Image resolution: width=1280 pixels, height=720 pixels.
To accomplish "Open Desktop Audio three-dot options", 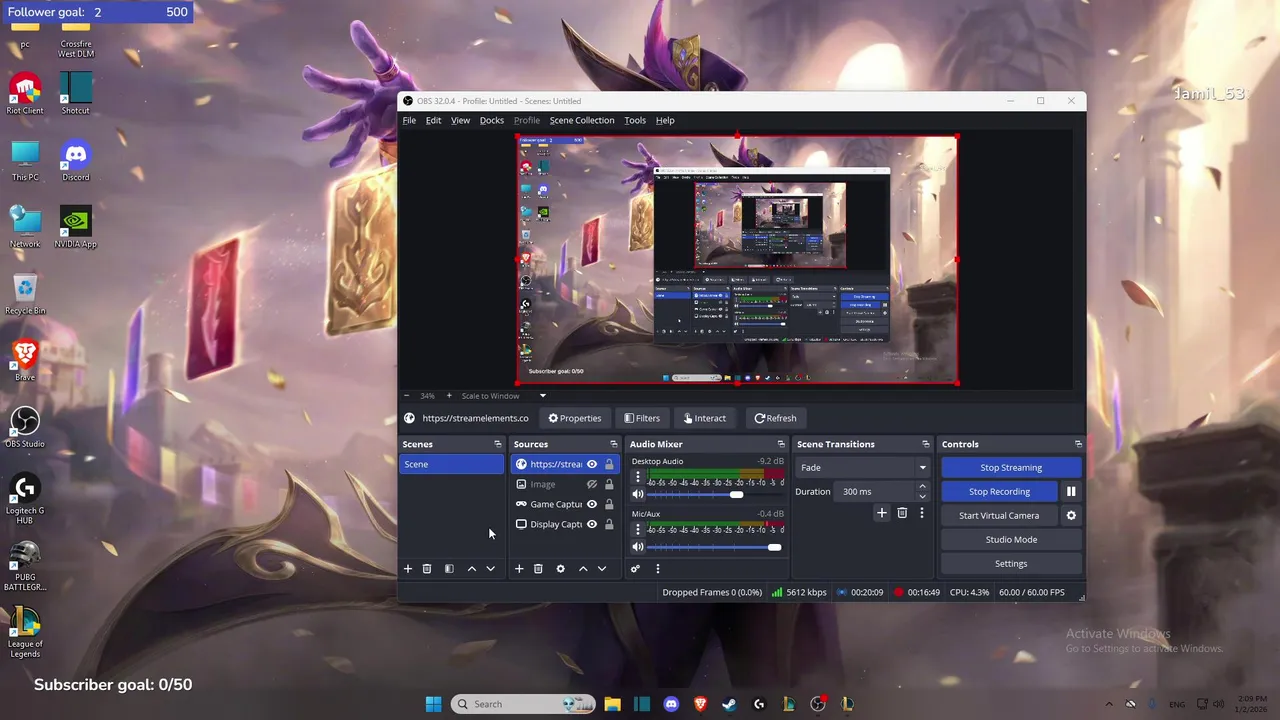I will point(638,477).
